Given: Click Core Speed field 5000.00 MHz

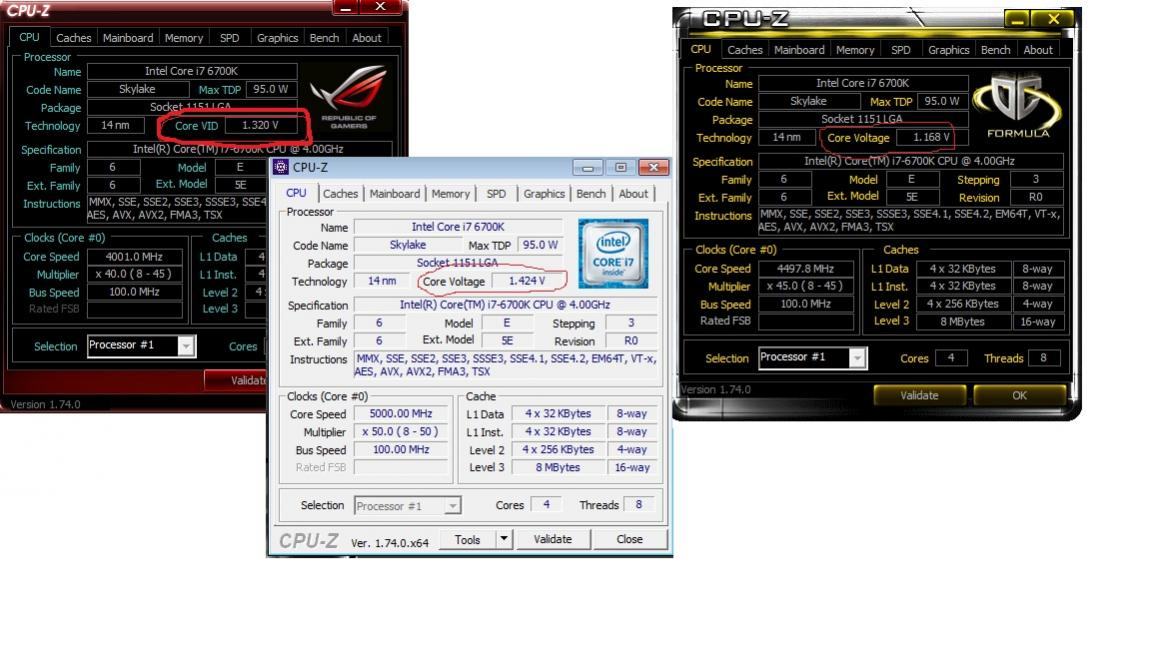Looking at the screenshot, I should pos(401,413).
